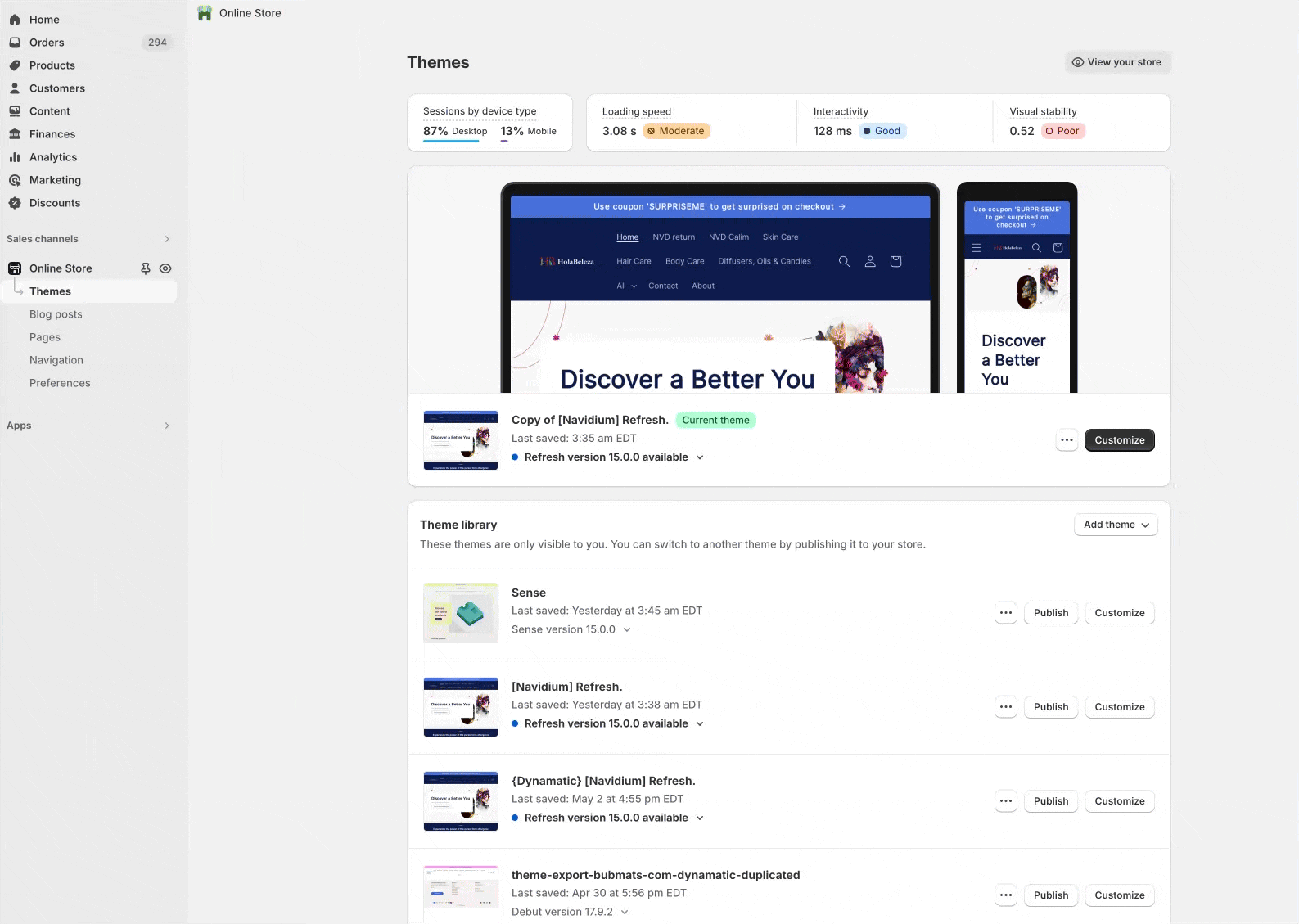Screen dimensions: 1299x924
Task: Click the Discounts badge icon
Action: click(x=15, y=203)
